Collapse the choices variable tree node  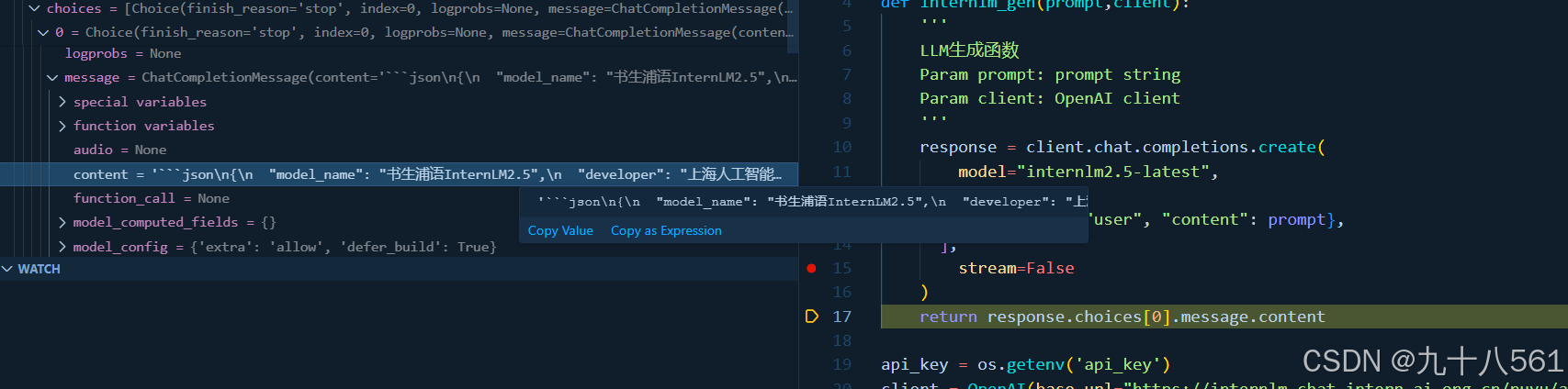click(34, 8)
